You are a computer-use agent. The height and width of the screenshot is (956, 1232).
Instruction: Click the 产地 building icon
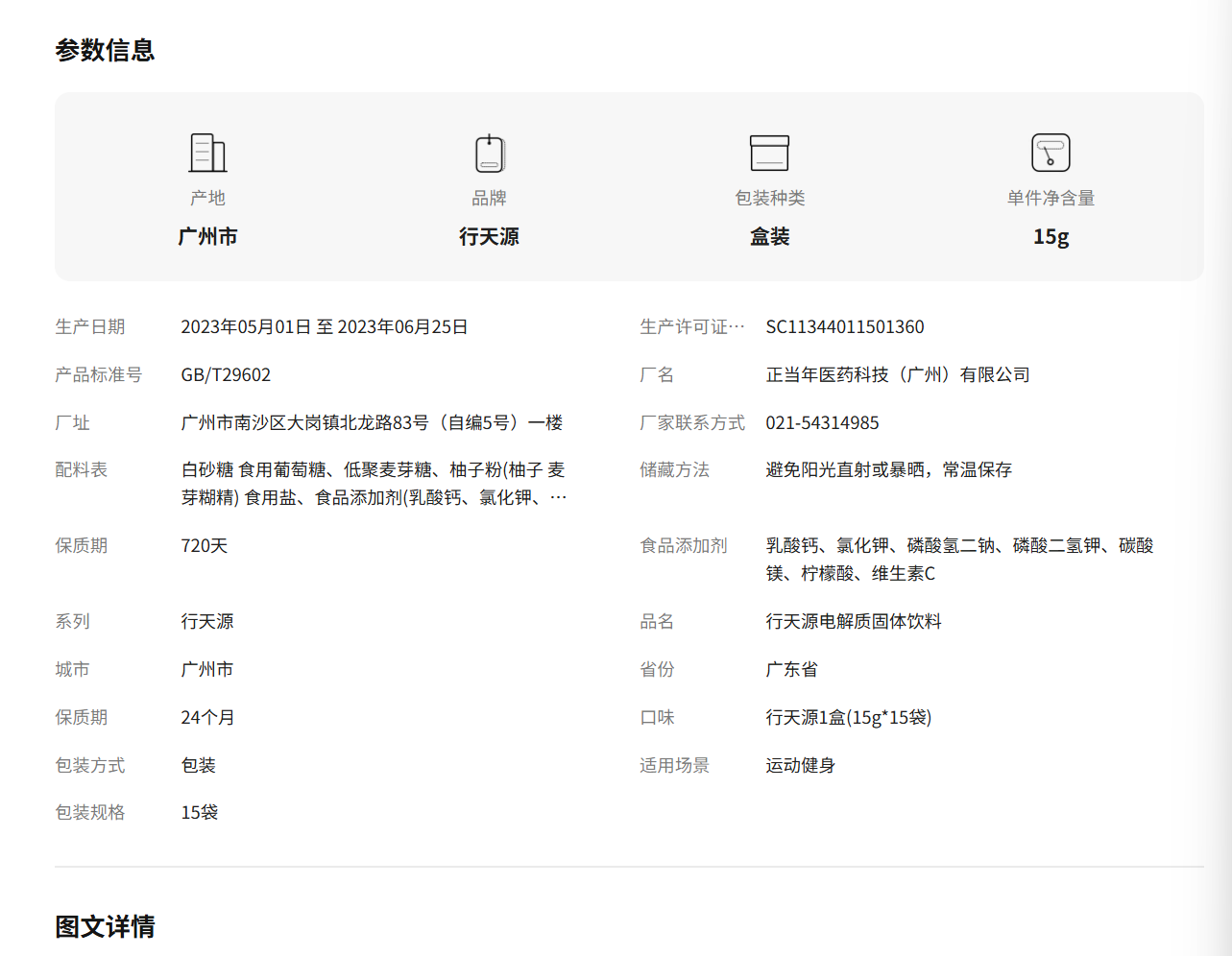tap(207, 153)
